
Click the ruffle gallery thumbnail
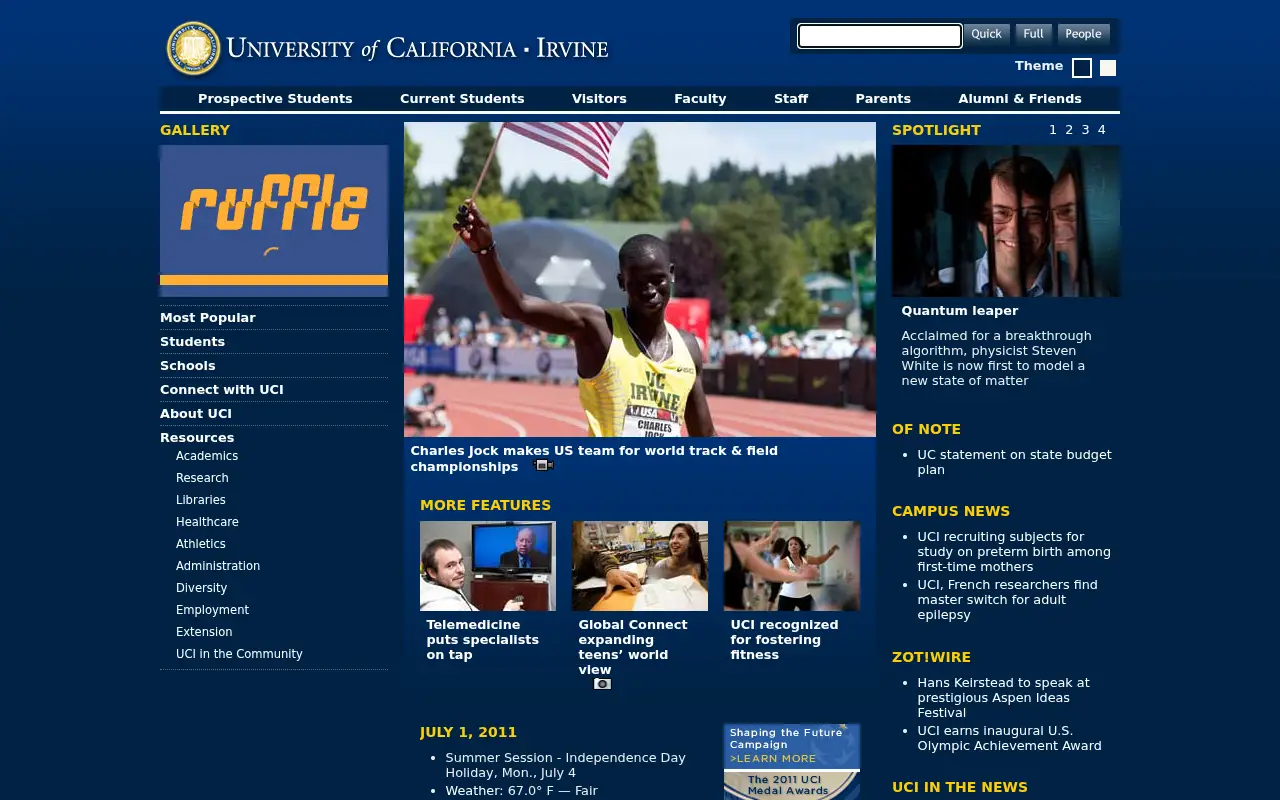pos(274,221)
